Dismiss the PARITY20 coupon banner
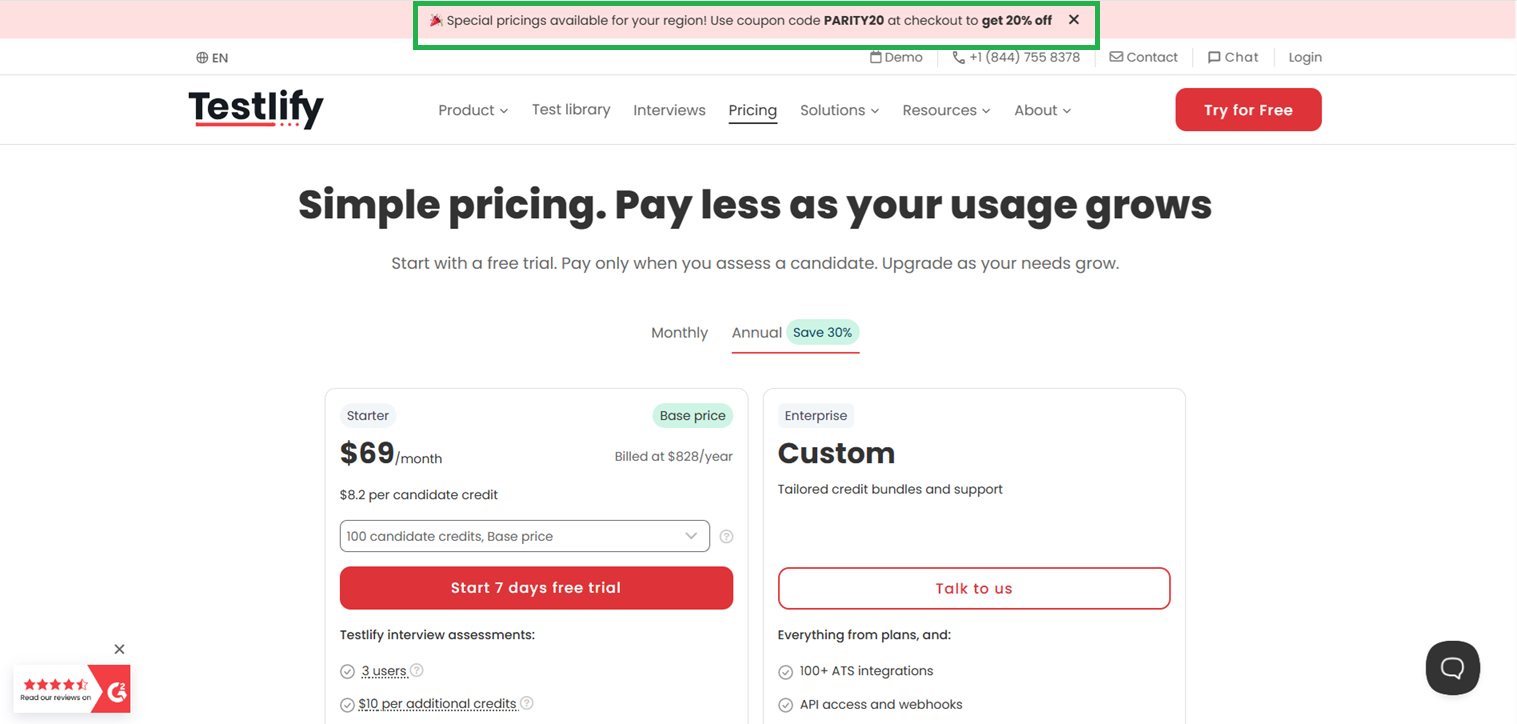1517x724 pixels. click(x=1074, y=20)
